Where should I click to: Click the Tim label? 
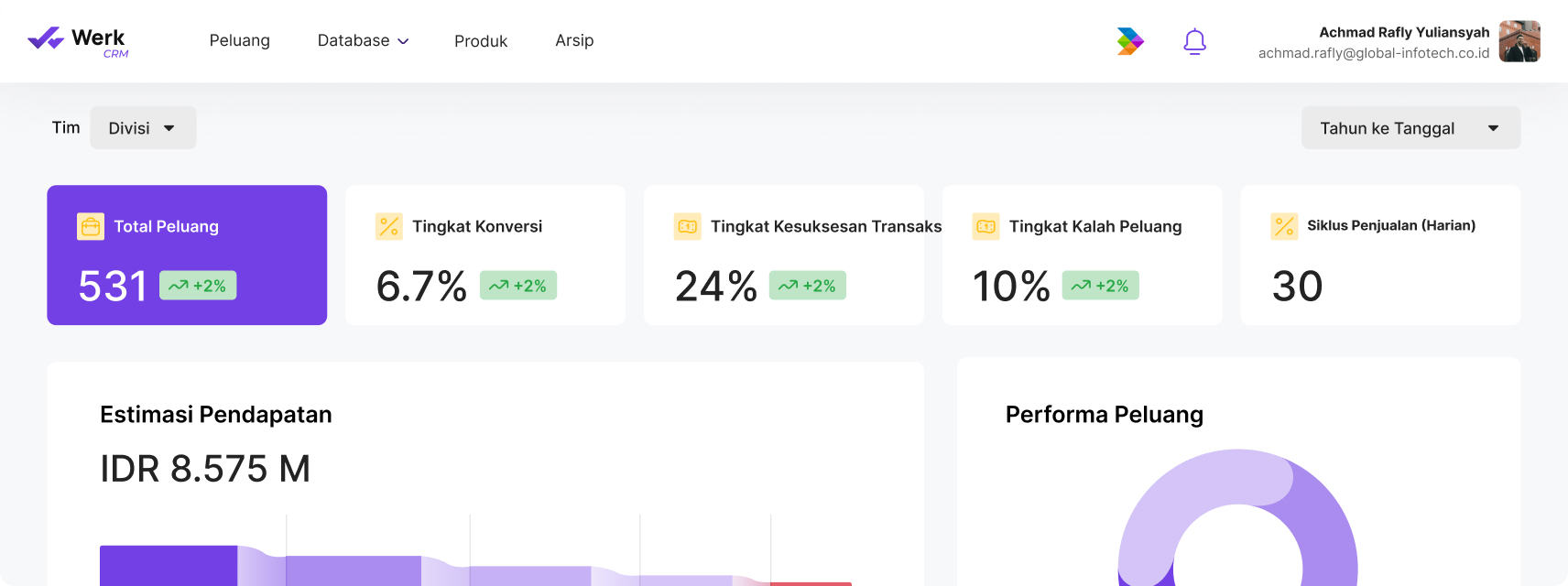pyautogui.click(x=66, y=127)
